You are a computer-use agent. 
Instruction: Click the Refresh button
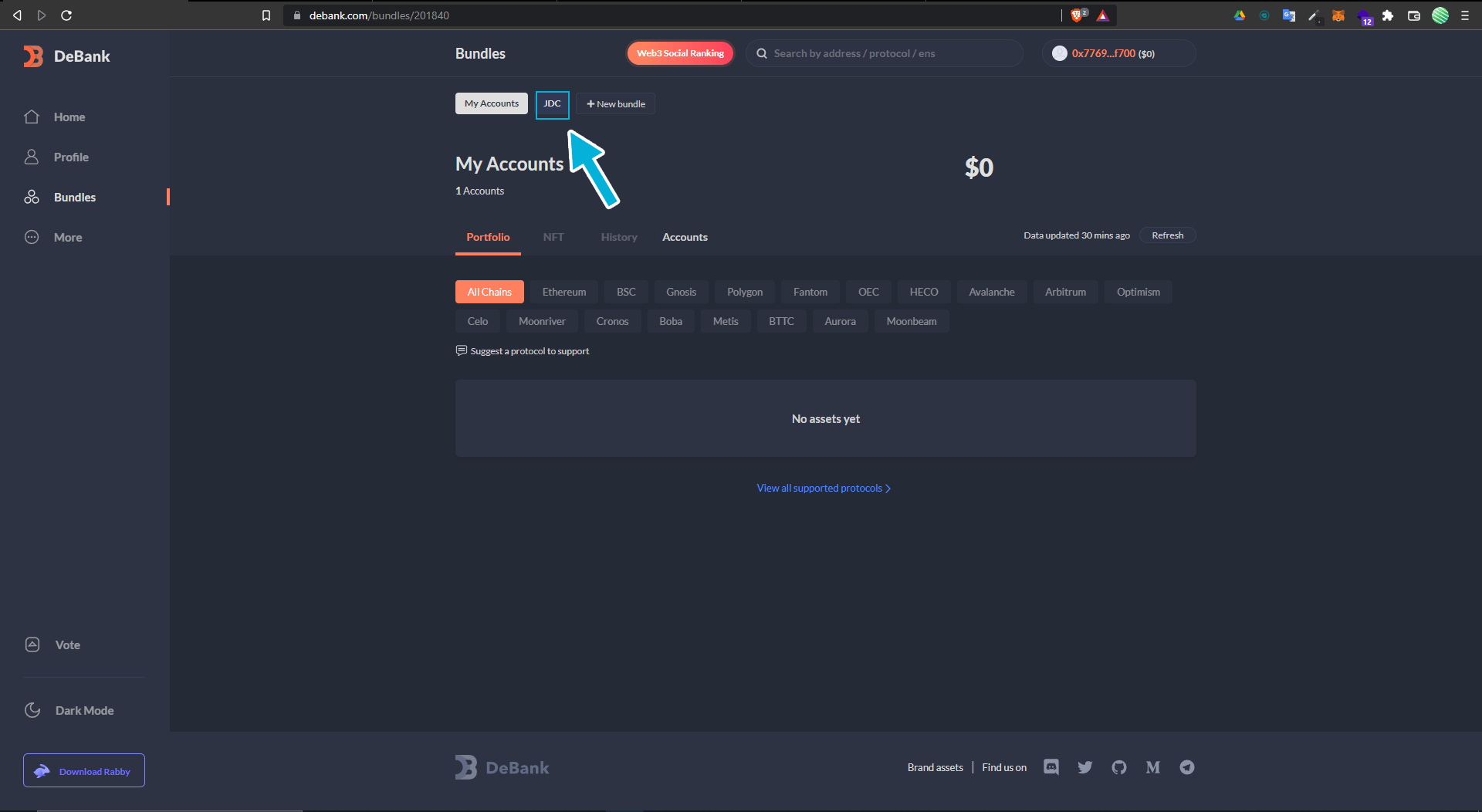click(1167, 235)
